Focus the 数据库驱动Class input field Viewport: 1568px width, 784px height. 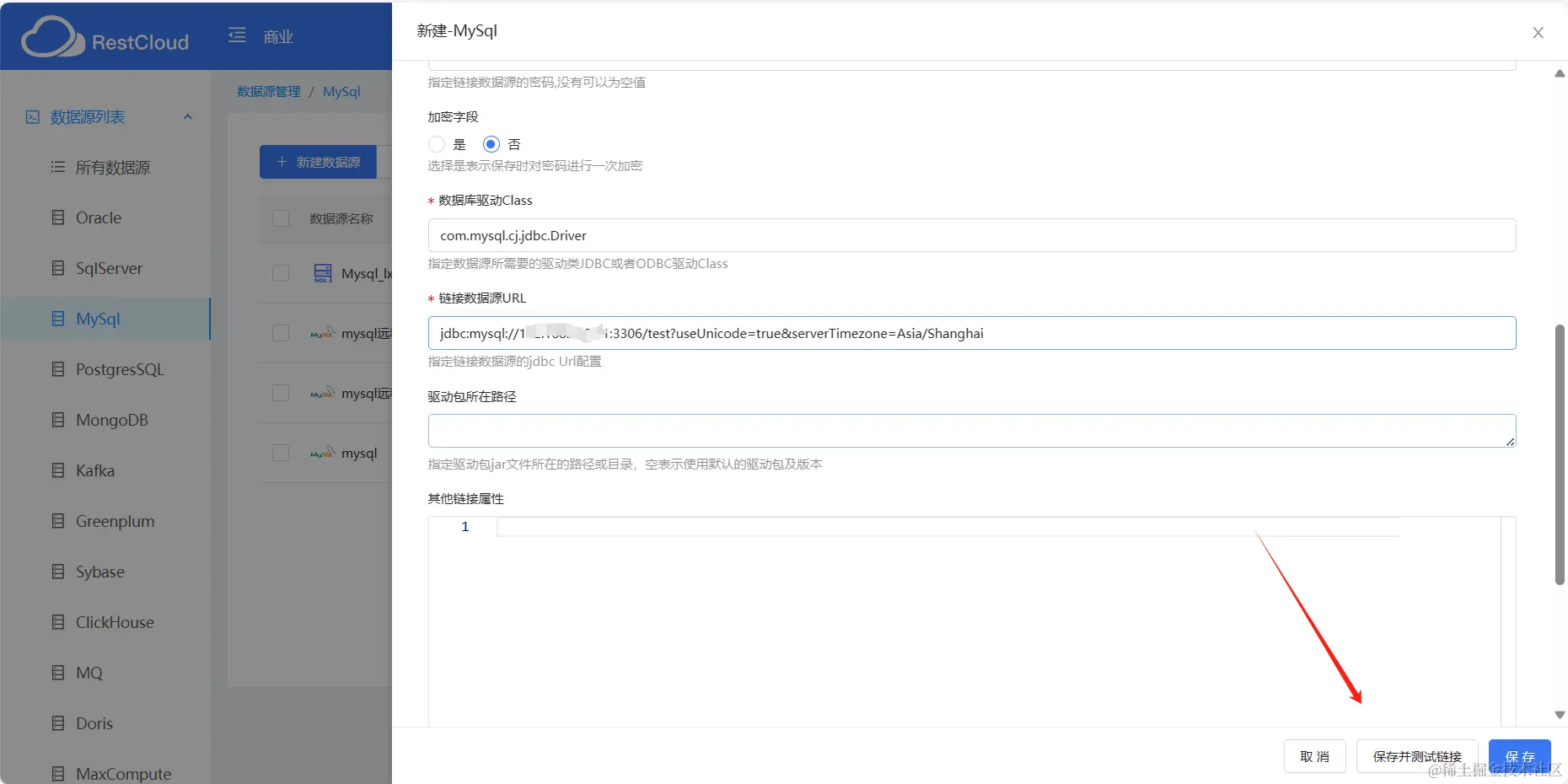tap(972, 235)
